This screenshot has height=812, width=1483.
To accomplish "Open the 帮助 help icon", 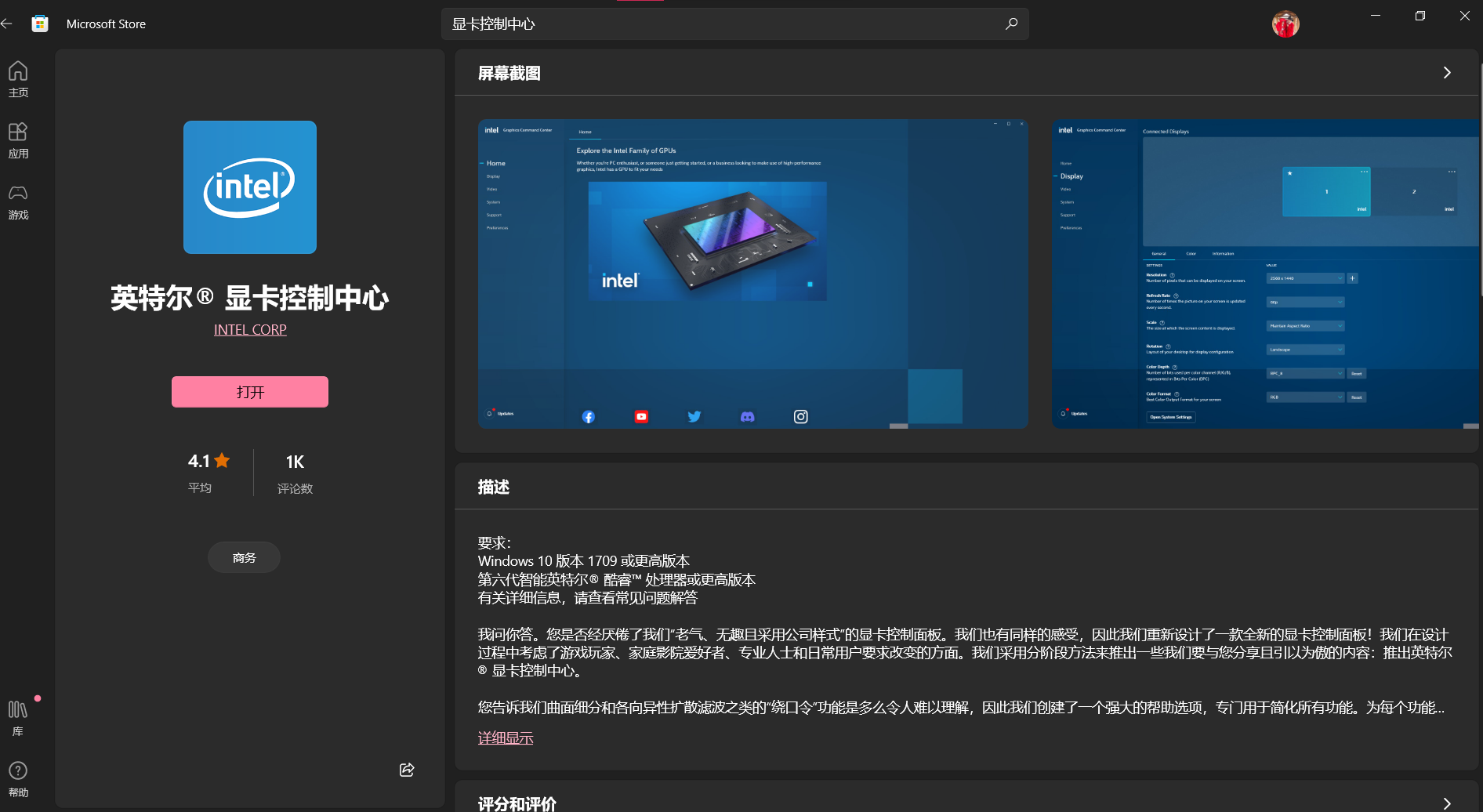I will 18,779.
